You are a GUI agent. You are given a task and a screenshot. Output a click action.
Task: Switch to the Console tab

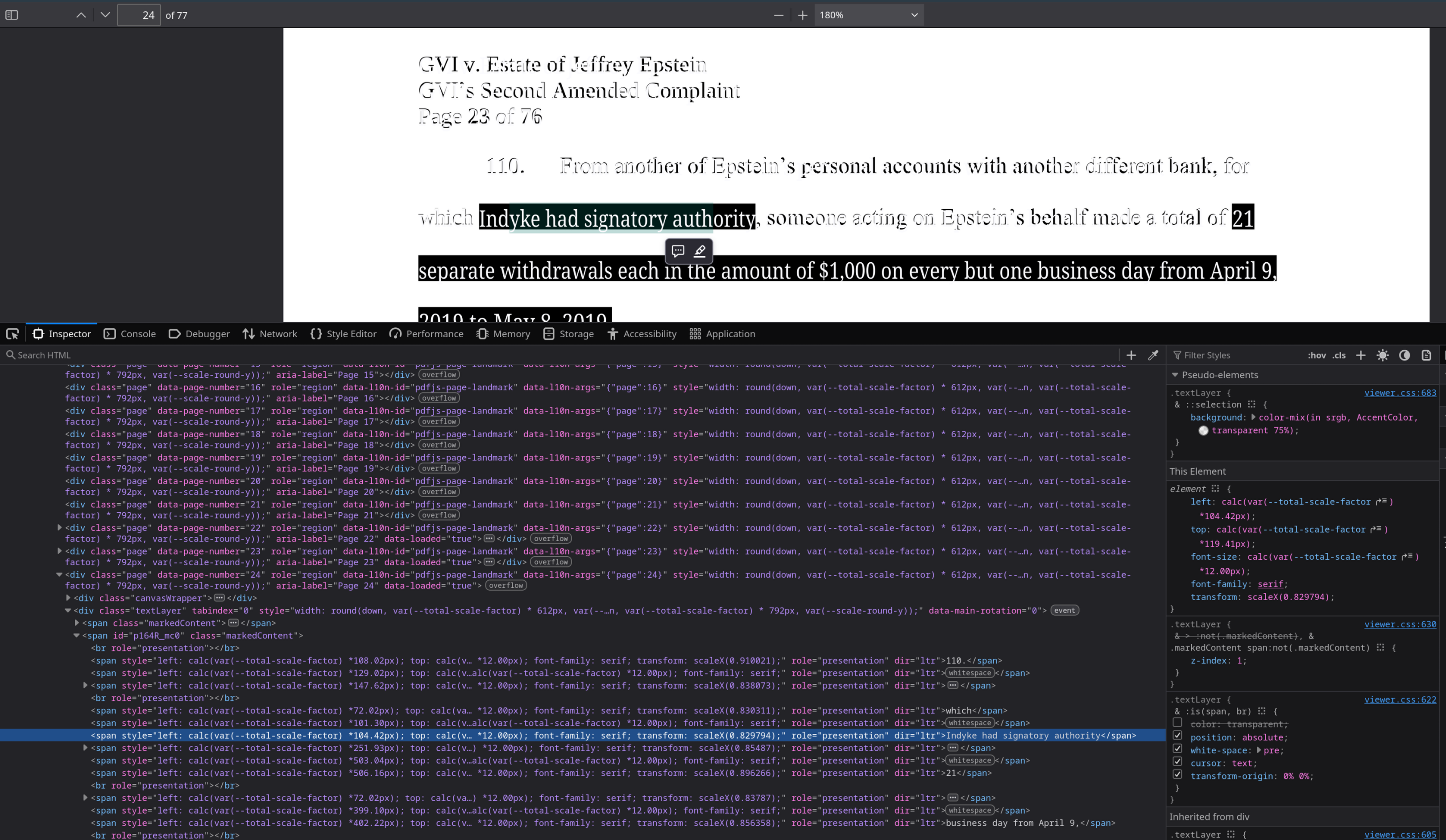pyautogui.click(x=130, y=334)
